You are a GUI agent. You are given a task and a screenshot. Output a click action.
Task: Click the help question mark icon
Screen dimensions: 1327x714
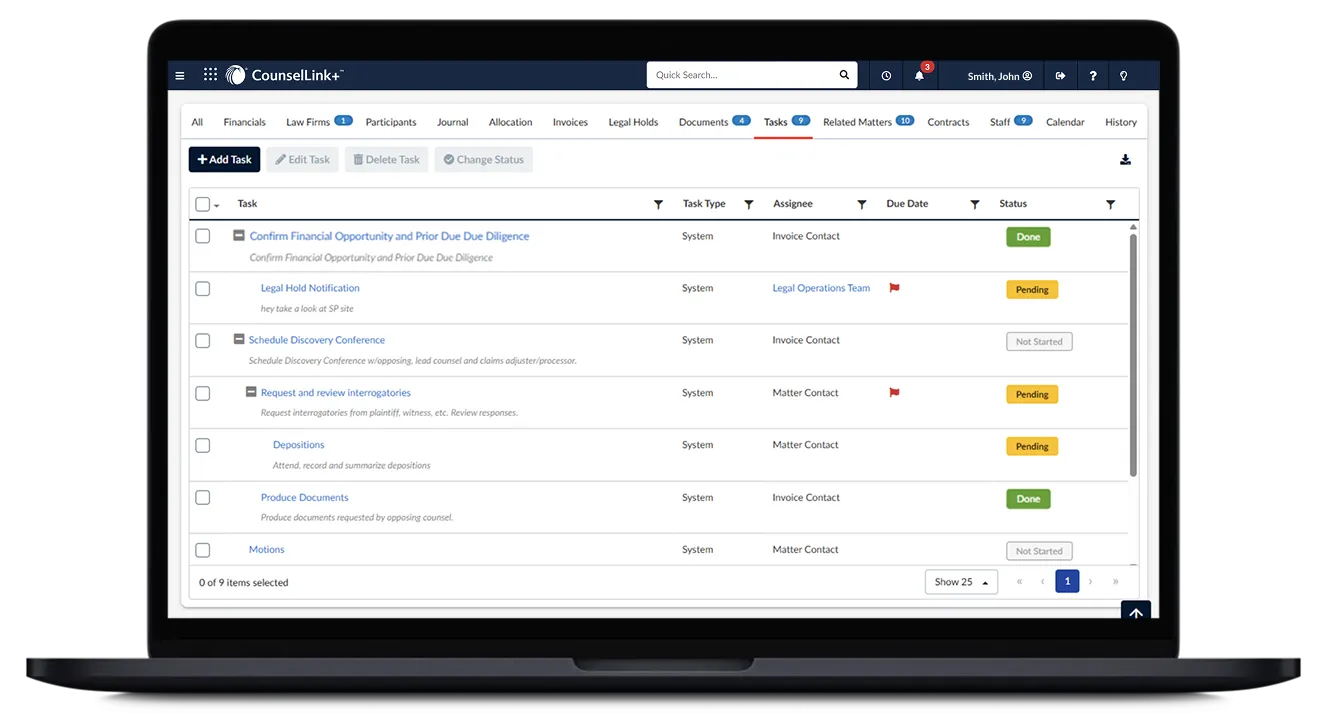[x=1092, y=75]
